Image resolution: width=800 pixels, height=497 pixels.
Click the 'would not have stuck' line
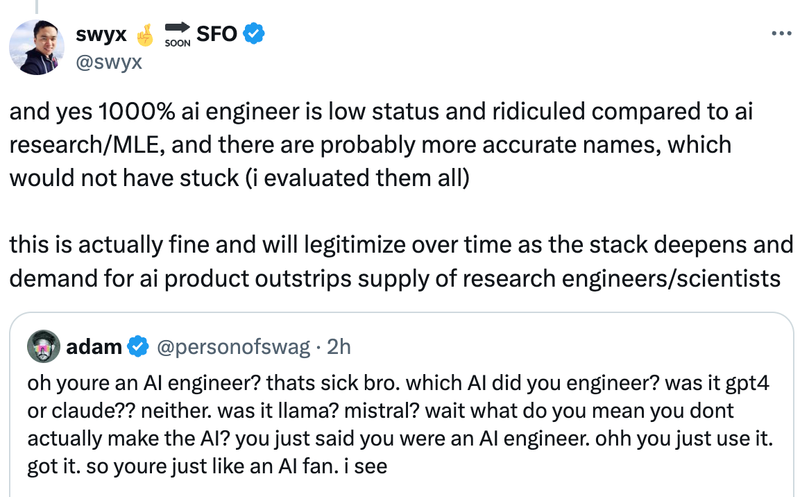[239, 178]
